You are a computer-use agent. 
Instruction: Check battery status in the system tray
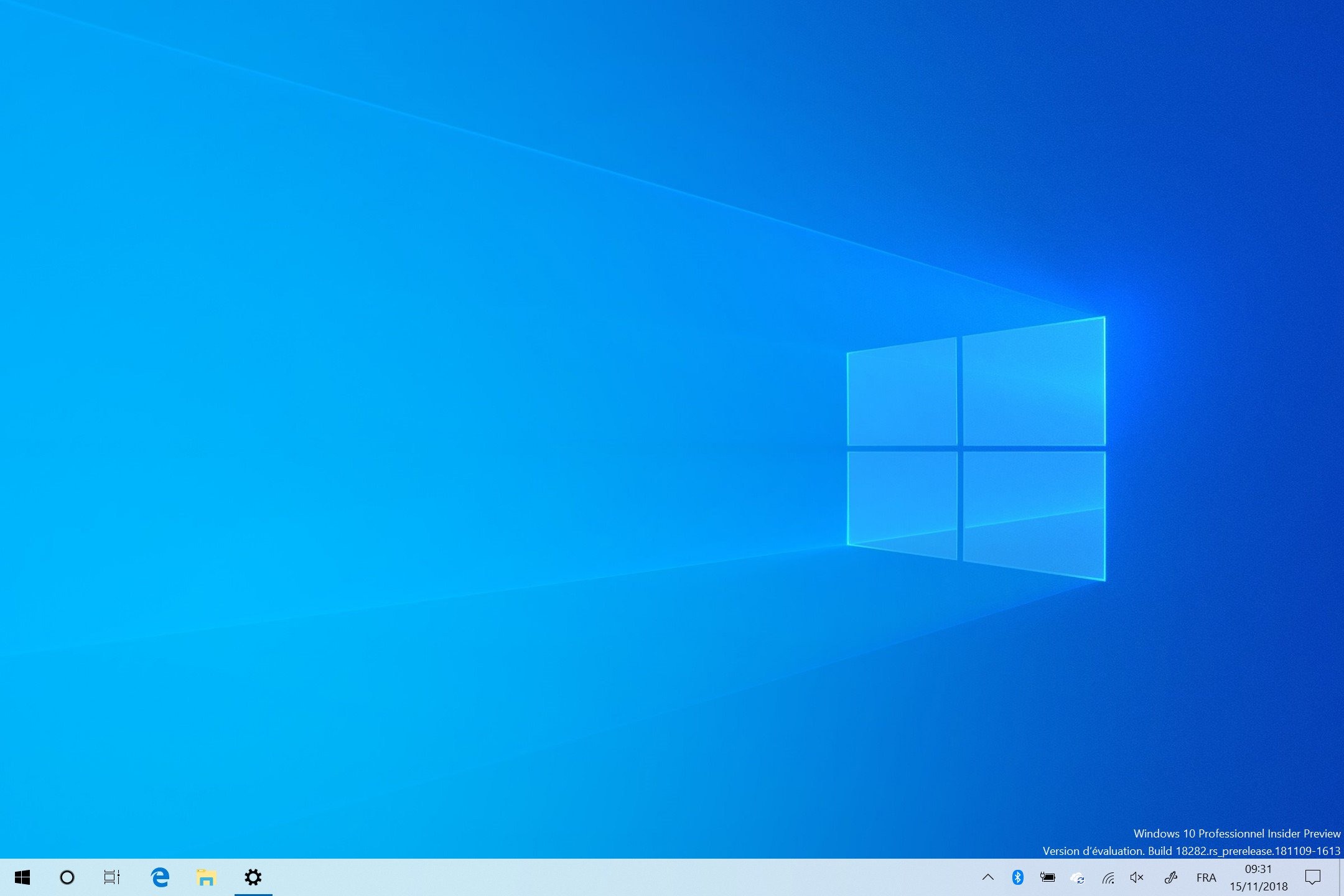point(1048,877)
